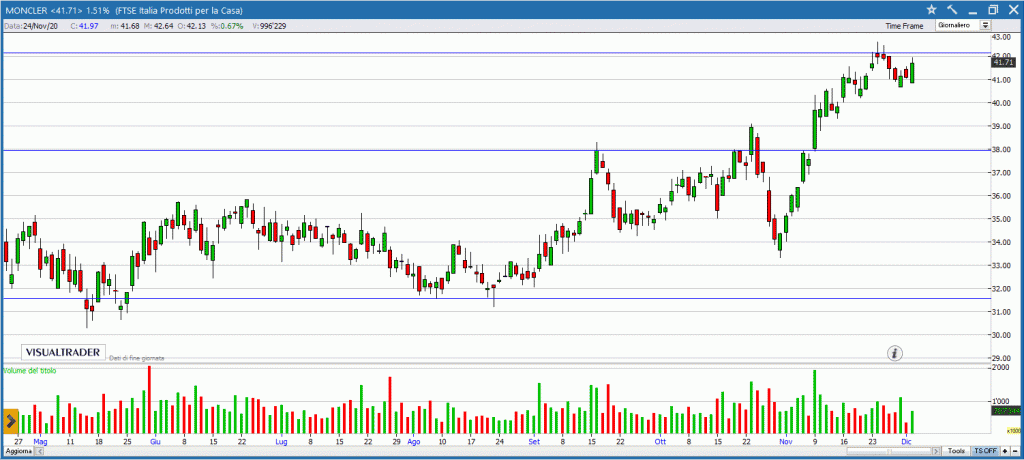Open the Tools button
Viewport: 1024px width, 460px height.
(x=956, y=451)
